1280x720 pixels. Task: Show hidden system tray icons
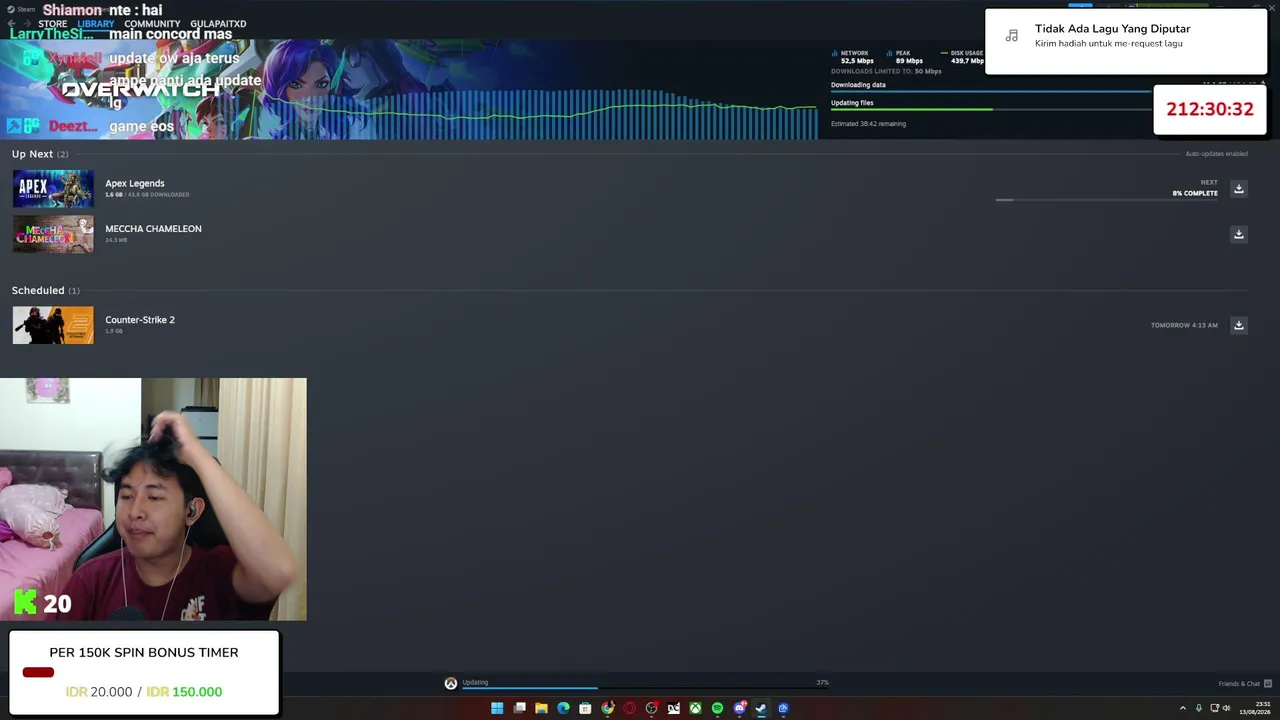click(1183, 708)
